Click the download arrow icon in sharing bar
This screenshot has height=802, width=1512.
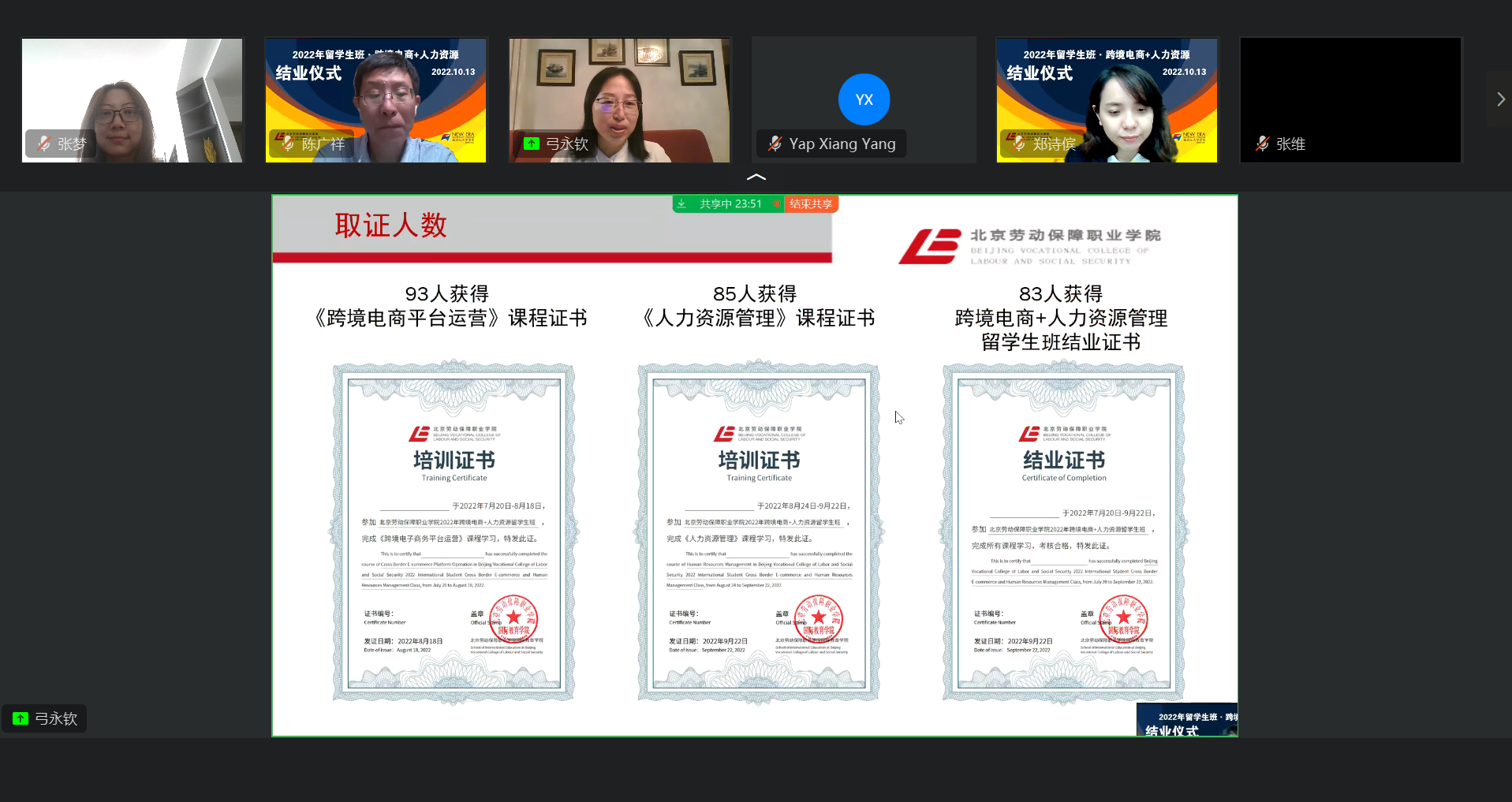click(682, 203)
